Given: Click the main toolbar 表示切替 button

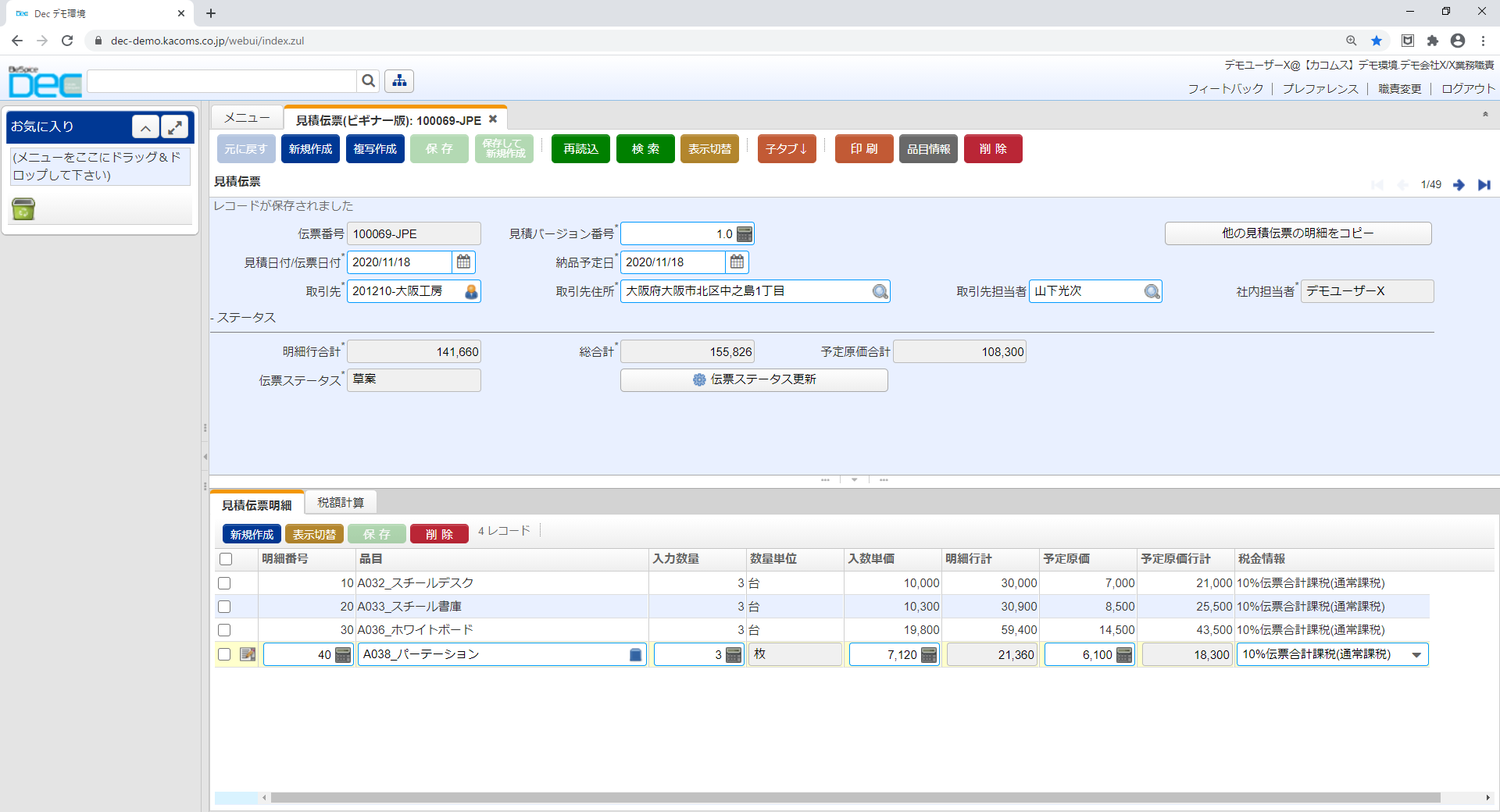Looking at the screenshot, I should pos(710,149).
